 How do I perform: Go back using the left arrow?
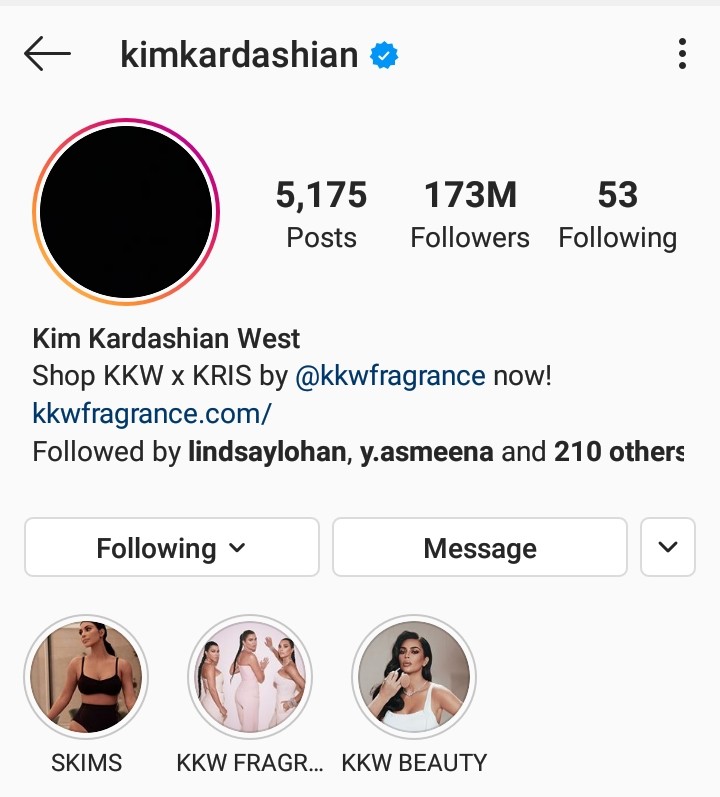[47, 53]
